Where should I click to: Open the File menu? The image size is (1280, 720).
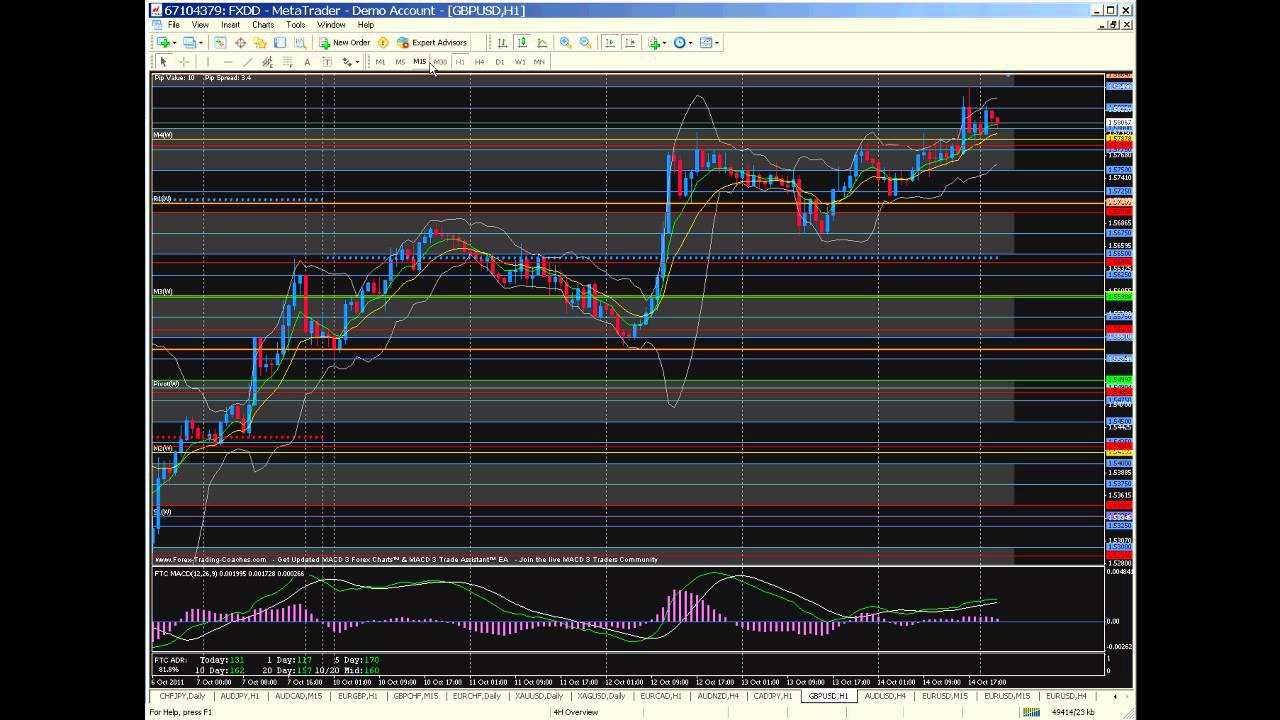point(174,25)
